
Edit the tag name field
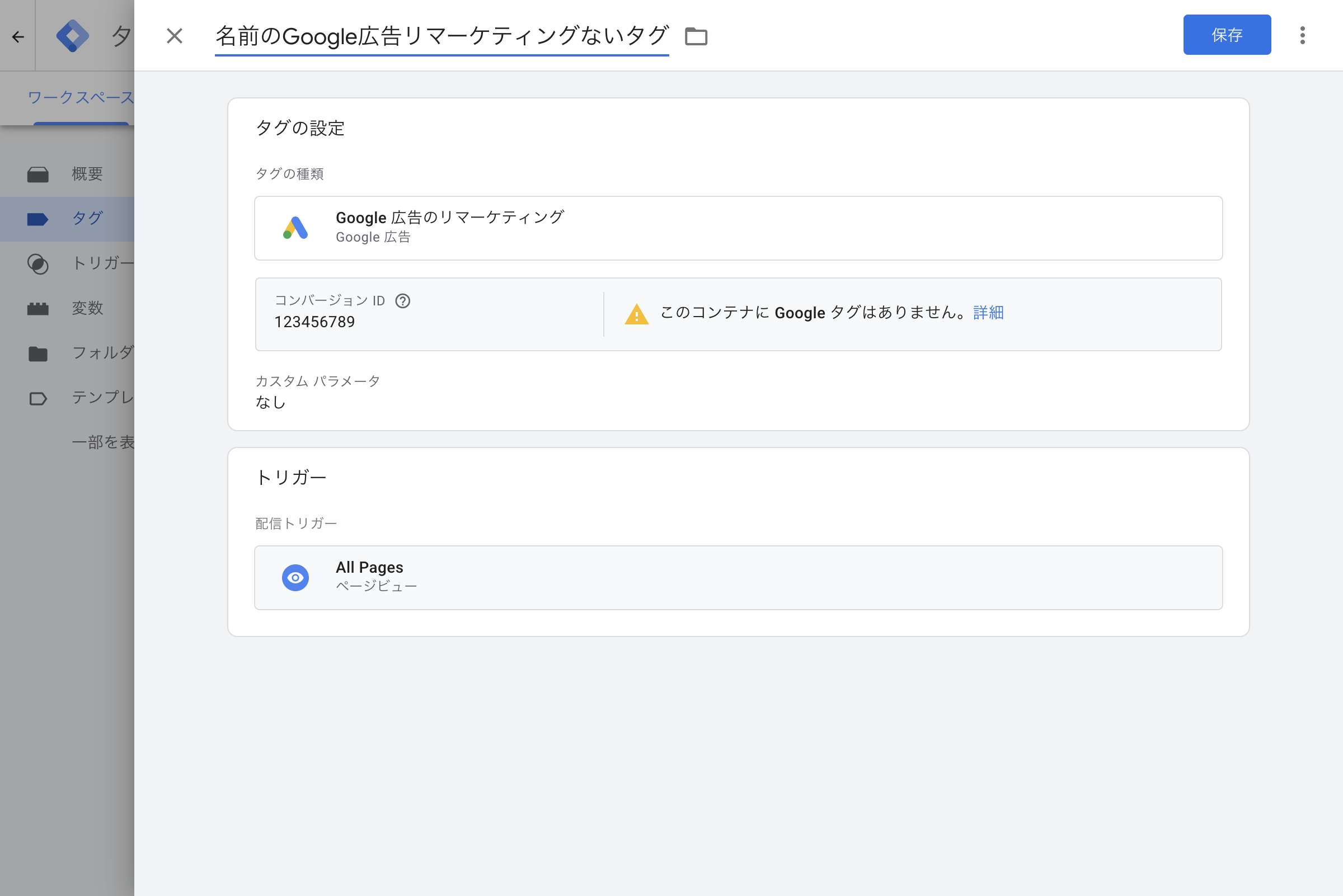(x=442, y=36)
